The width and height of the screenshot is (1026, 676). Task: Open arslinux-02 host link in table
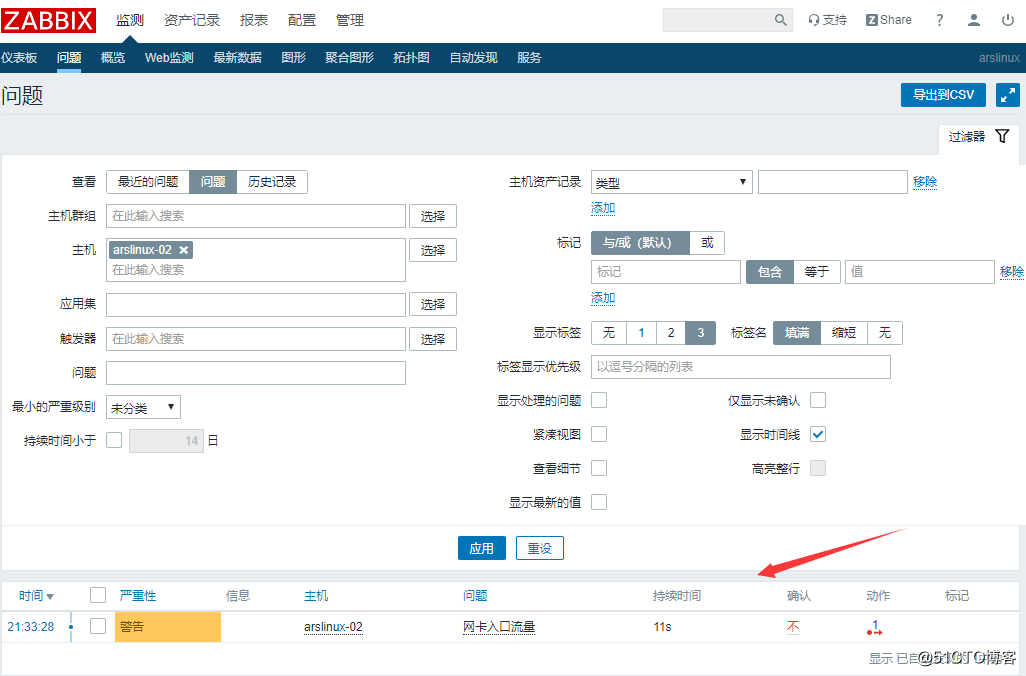pos(333,627)
